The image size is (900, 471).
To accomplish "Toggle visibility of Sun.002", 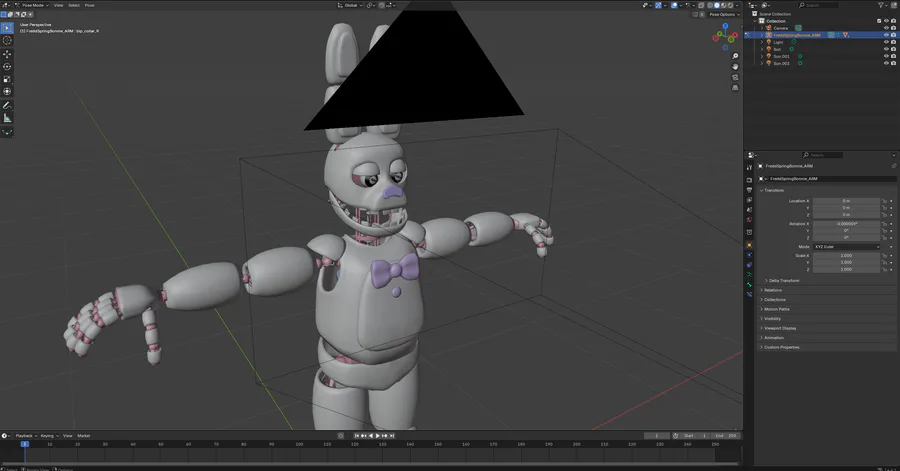I will pos(886,63).
